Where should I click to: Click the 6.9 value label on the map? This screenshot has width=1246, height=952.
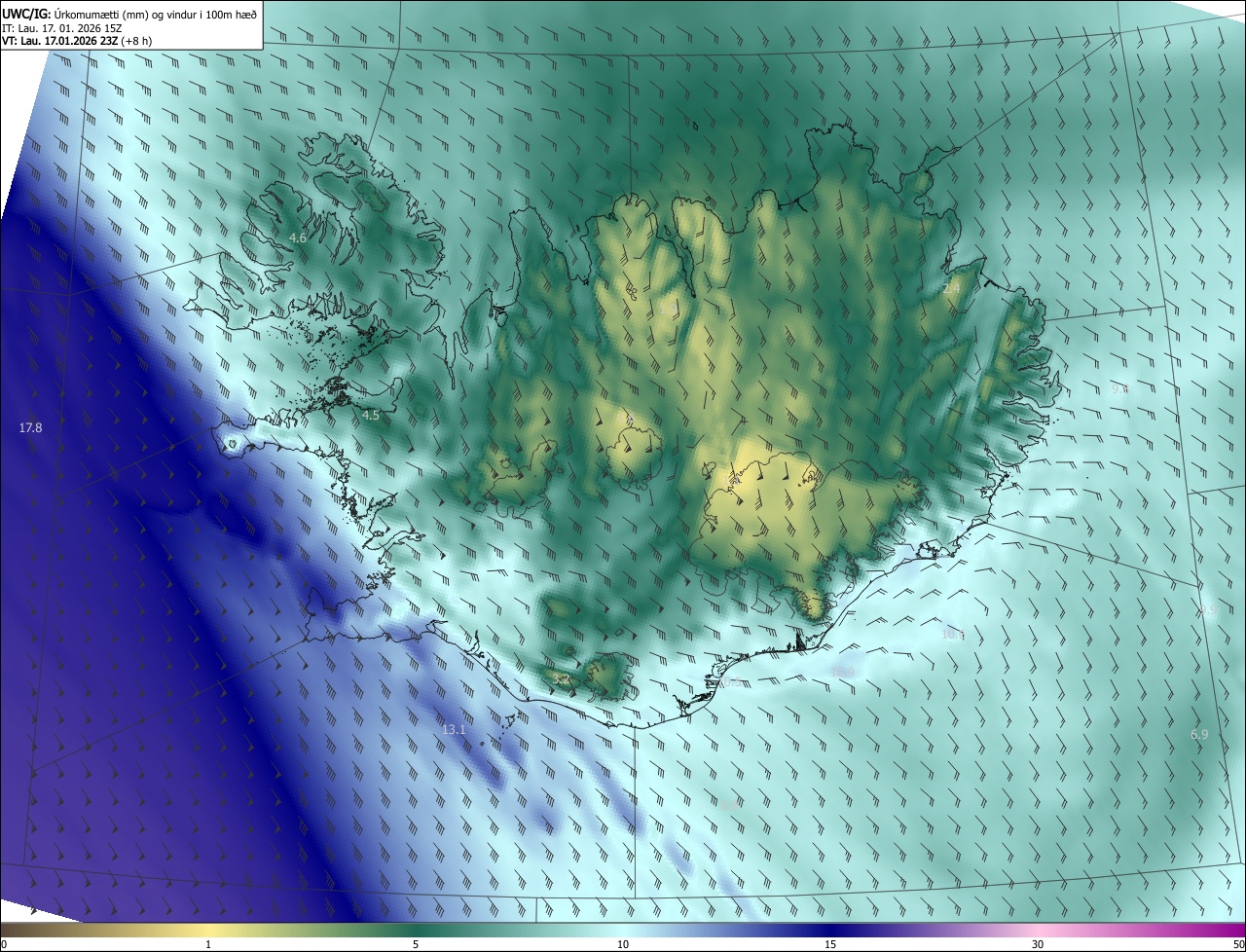[x=1199, y=734]
